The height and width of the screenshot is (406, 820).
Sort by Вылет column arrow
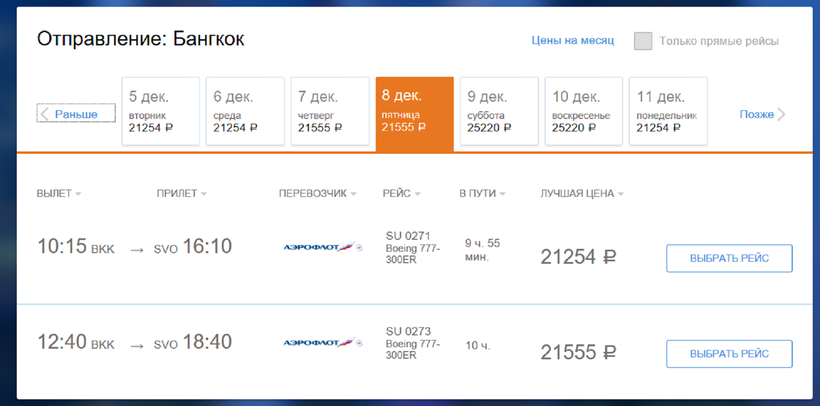click(78, 194)
